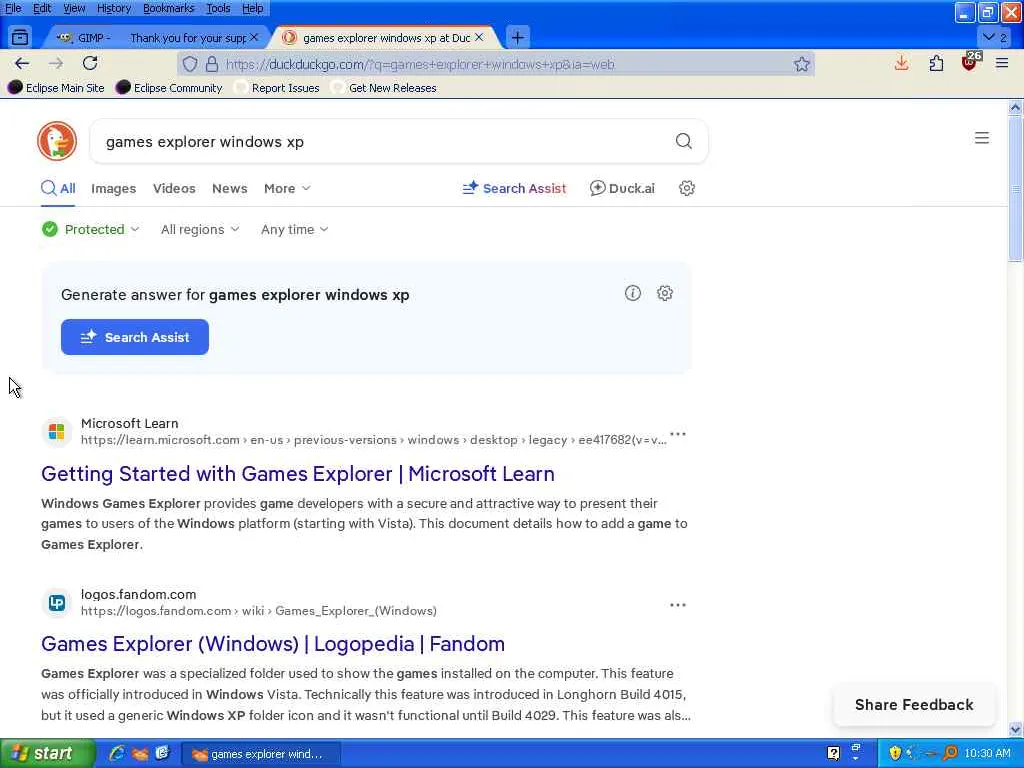Click info icon in Search Assist box
Screen dimensions: 1024x768
click(x=633, y=293)
